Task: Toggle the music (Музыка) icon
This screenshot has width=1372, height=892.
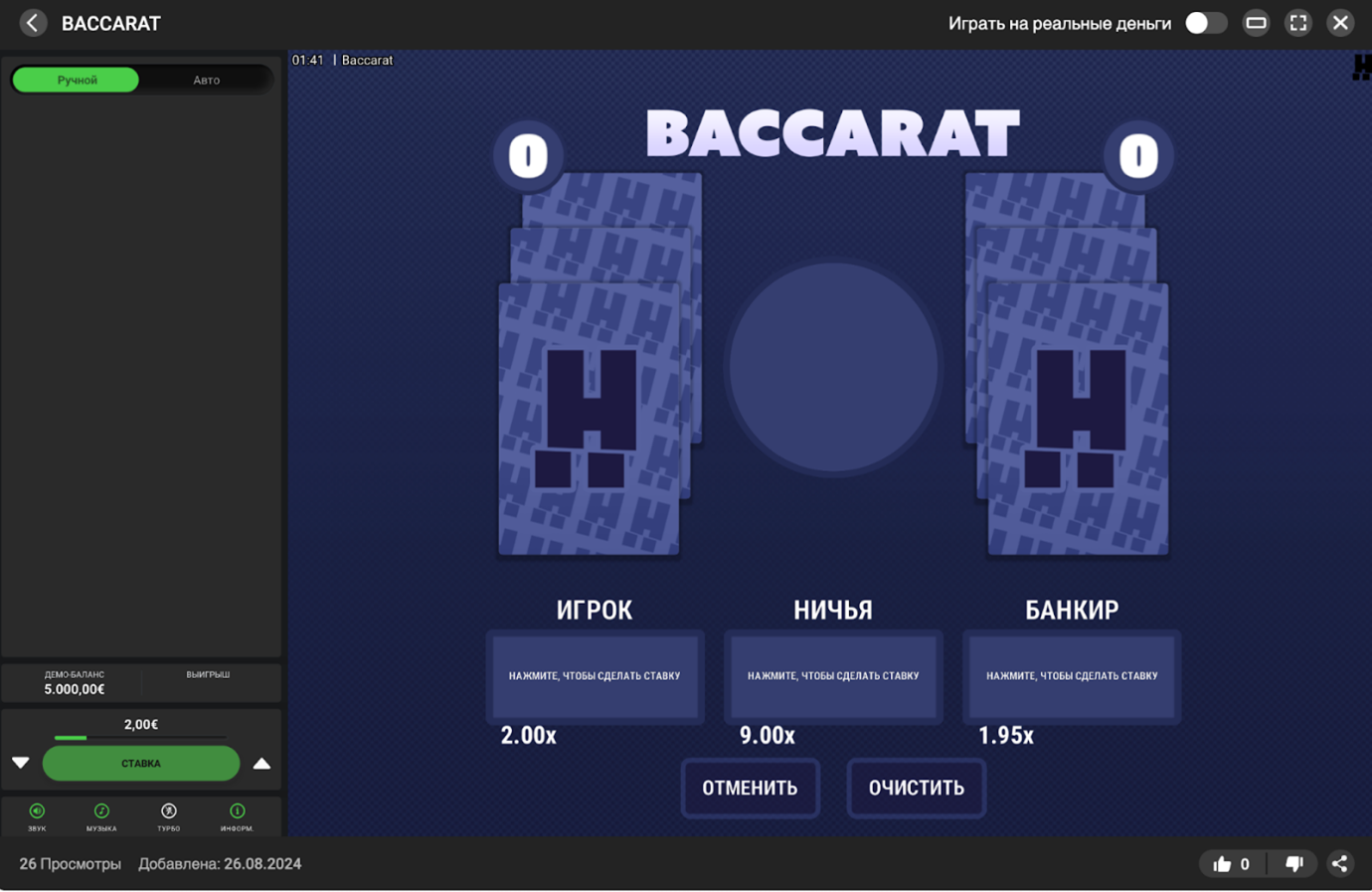Action: pos(101,812)
